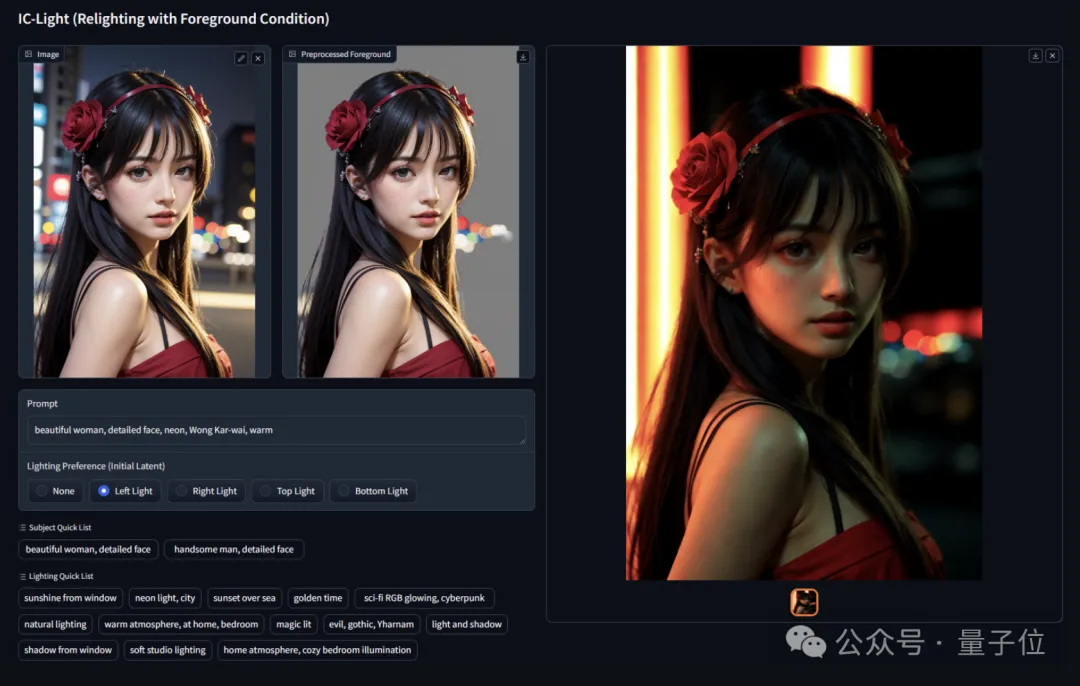
Task: Clear the uploaded Image with the X icon
Action: (x=257, y=58)
